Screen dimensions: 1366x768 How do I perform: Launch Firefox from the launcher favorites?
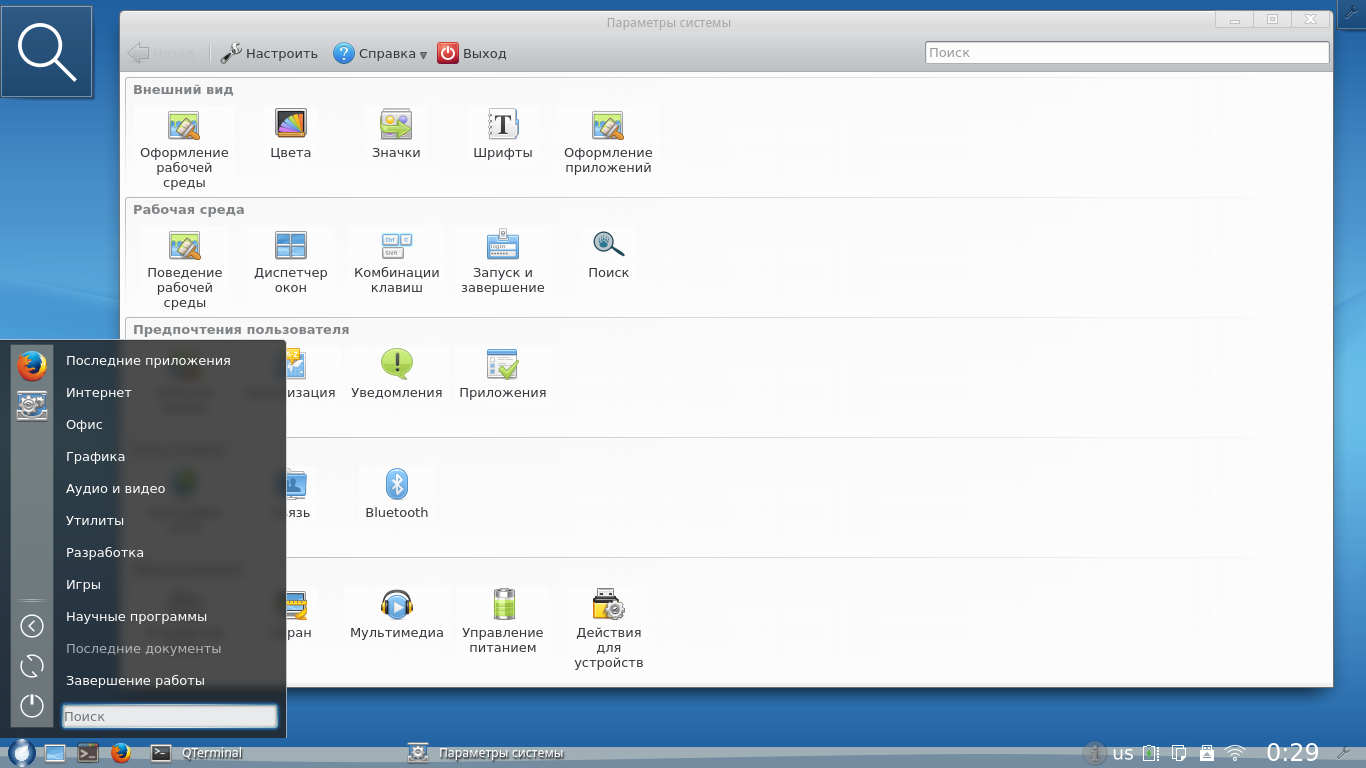32,366
